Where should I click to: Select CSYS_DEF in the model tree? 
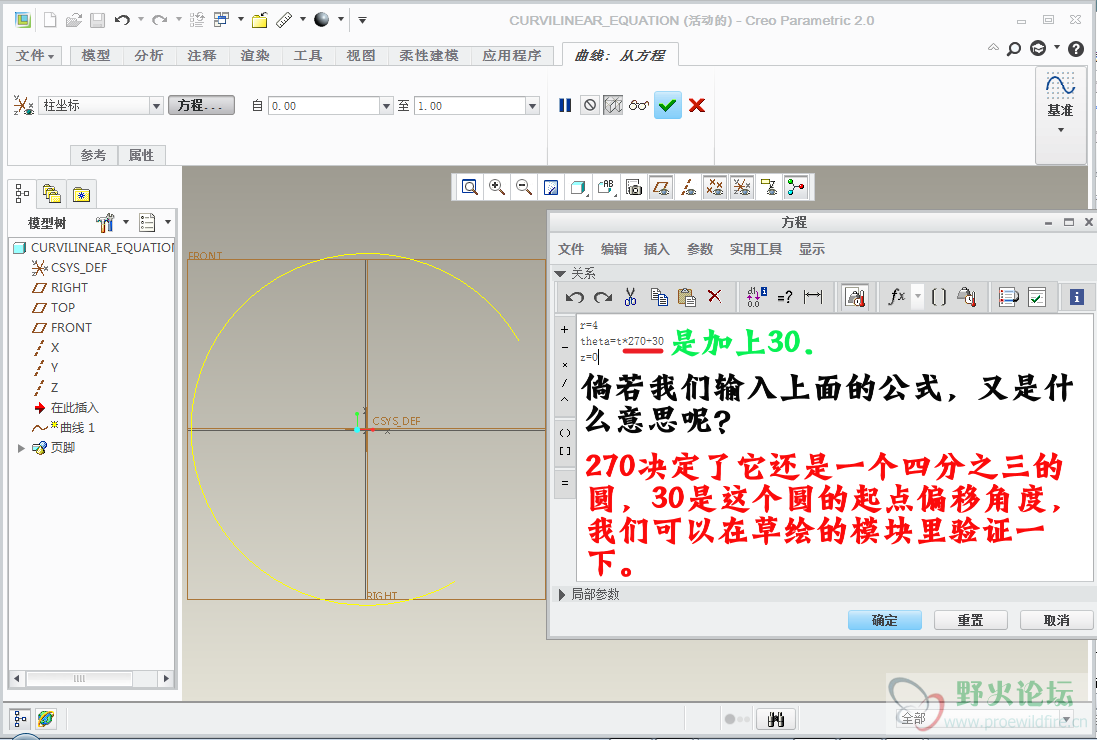(x=69, y=268)
